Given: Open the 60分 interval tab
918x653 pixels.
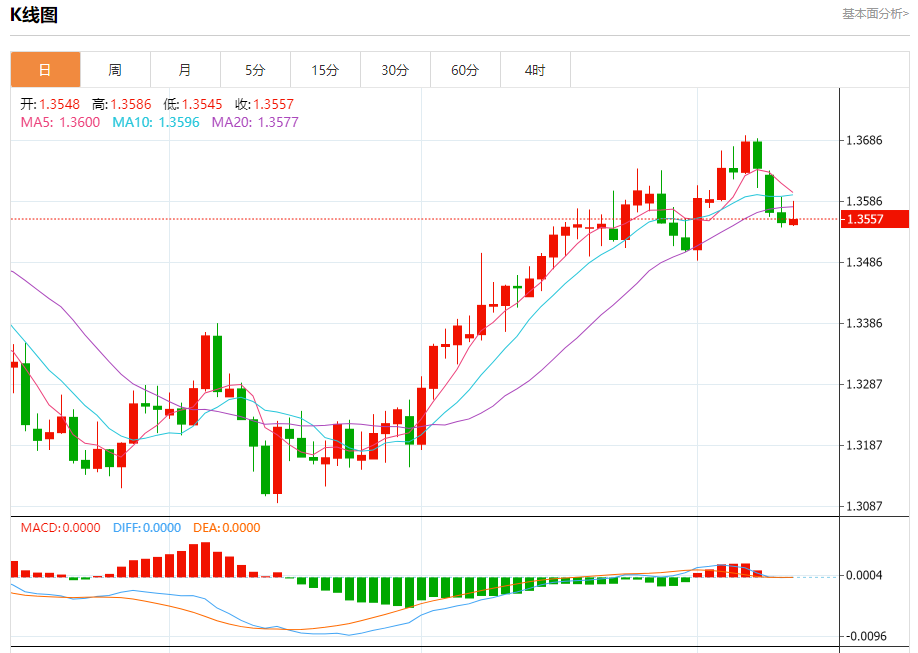Looking at the screenshot, I should (465, 70).
